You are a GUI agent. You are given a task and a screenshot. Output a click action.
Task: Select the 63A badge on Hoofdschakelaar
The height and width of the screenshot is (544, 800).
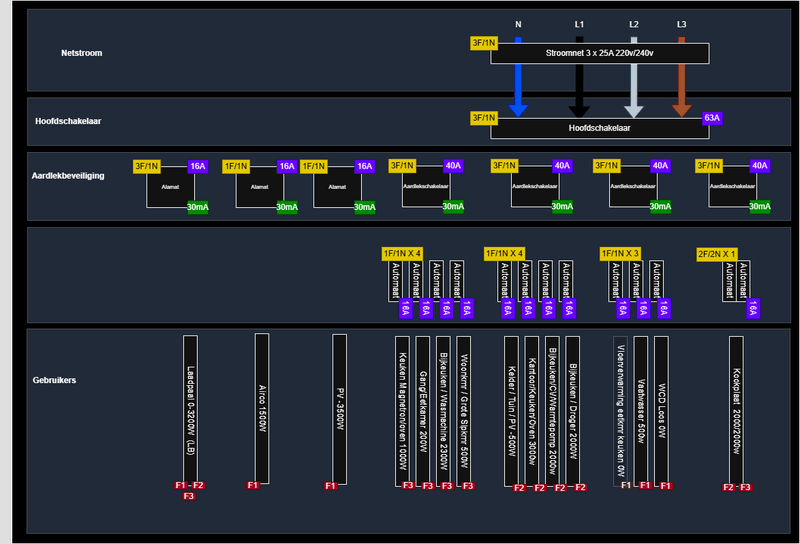click(x=712, y=118)
